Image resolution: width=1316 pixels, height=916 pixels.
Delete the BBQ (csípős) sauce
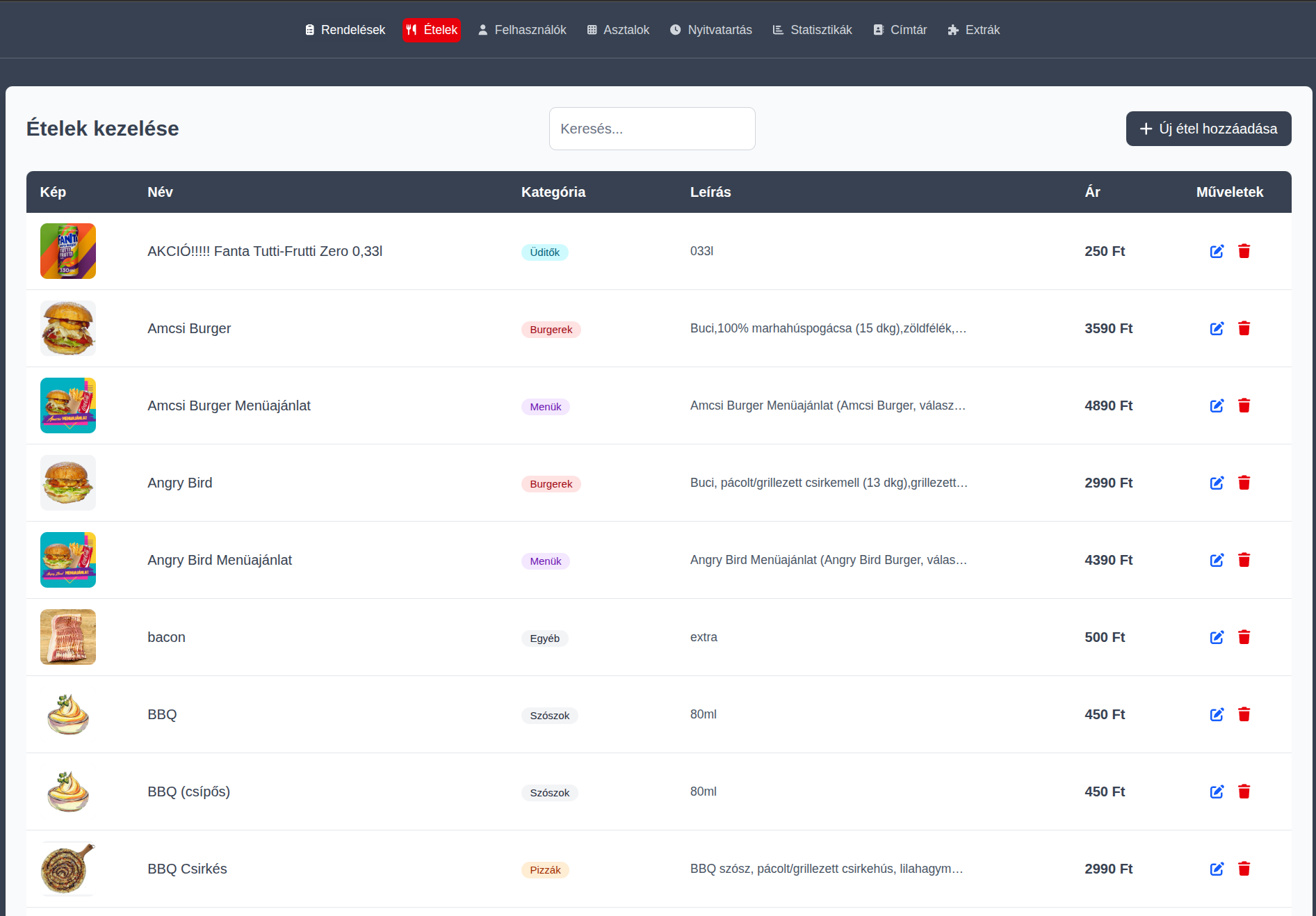(x=1244, y=792)
